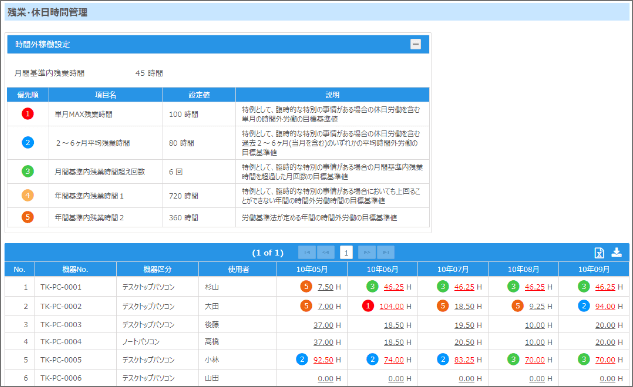Click the 720 時間 setting value
This screenshot has height=387, width=633.
point(183,196)
